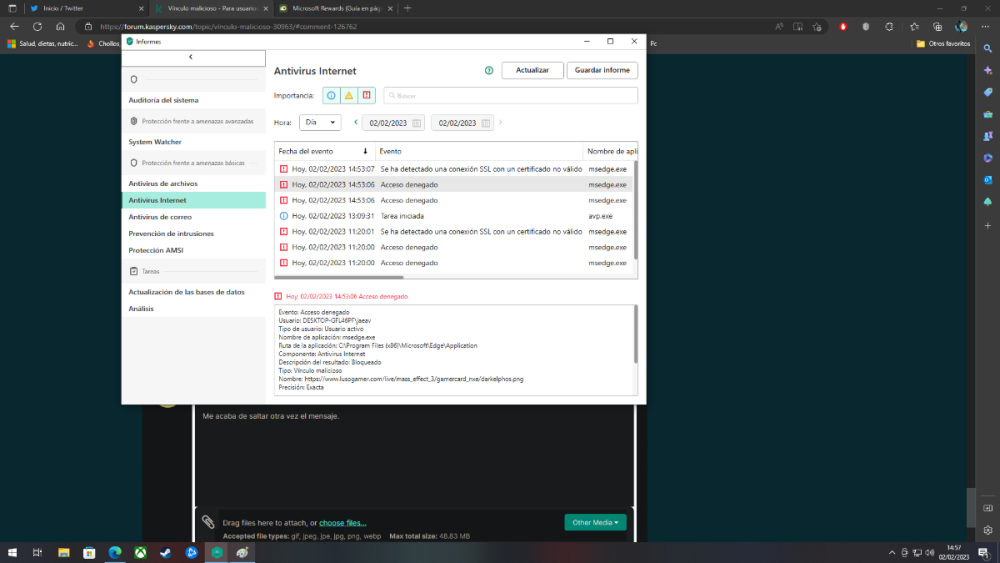Open the Other Media dropdown

[595, 523]
